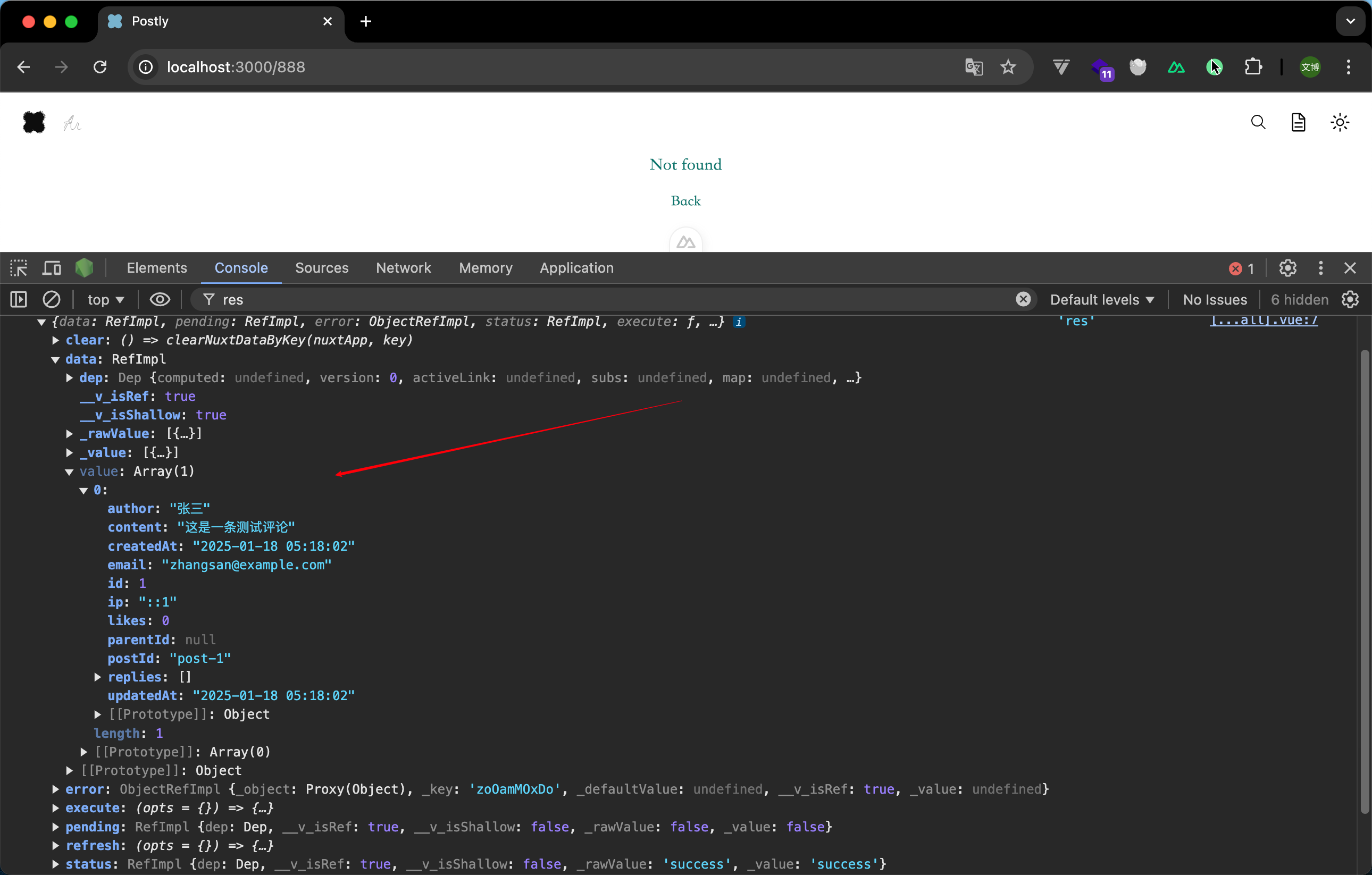Click the live expression eye icon
This screenshot has height=875, width=1372.
coord(160,299)
